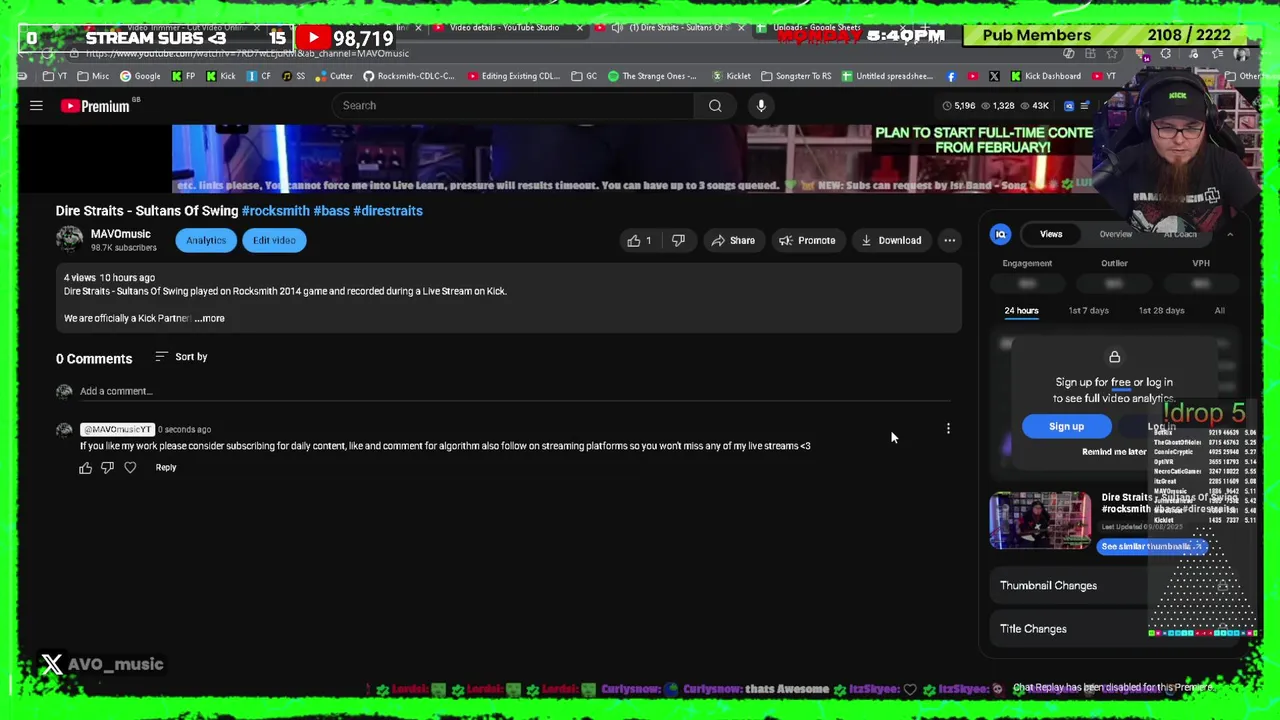Click the vidIQ logo icon
The image size is (1280, 720).
[1000, 234]
